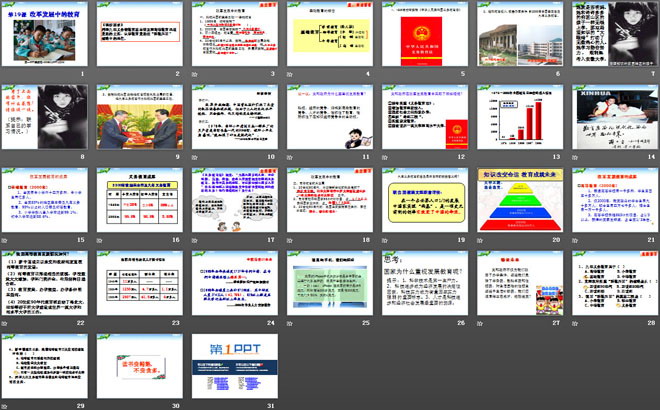The height and width of the screenshot is (410, 660).
Task: Select slide 6 with two school building photos
Action: tap(512, 35)
